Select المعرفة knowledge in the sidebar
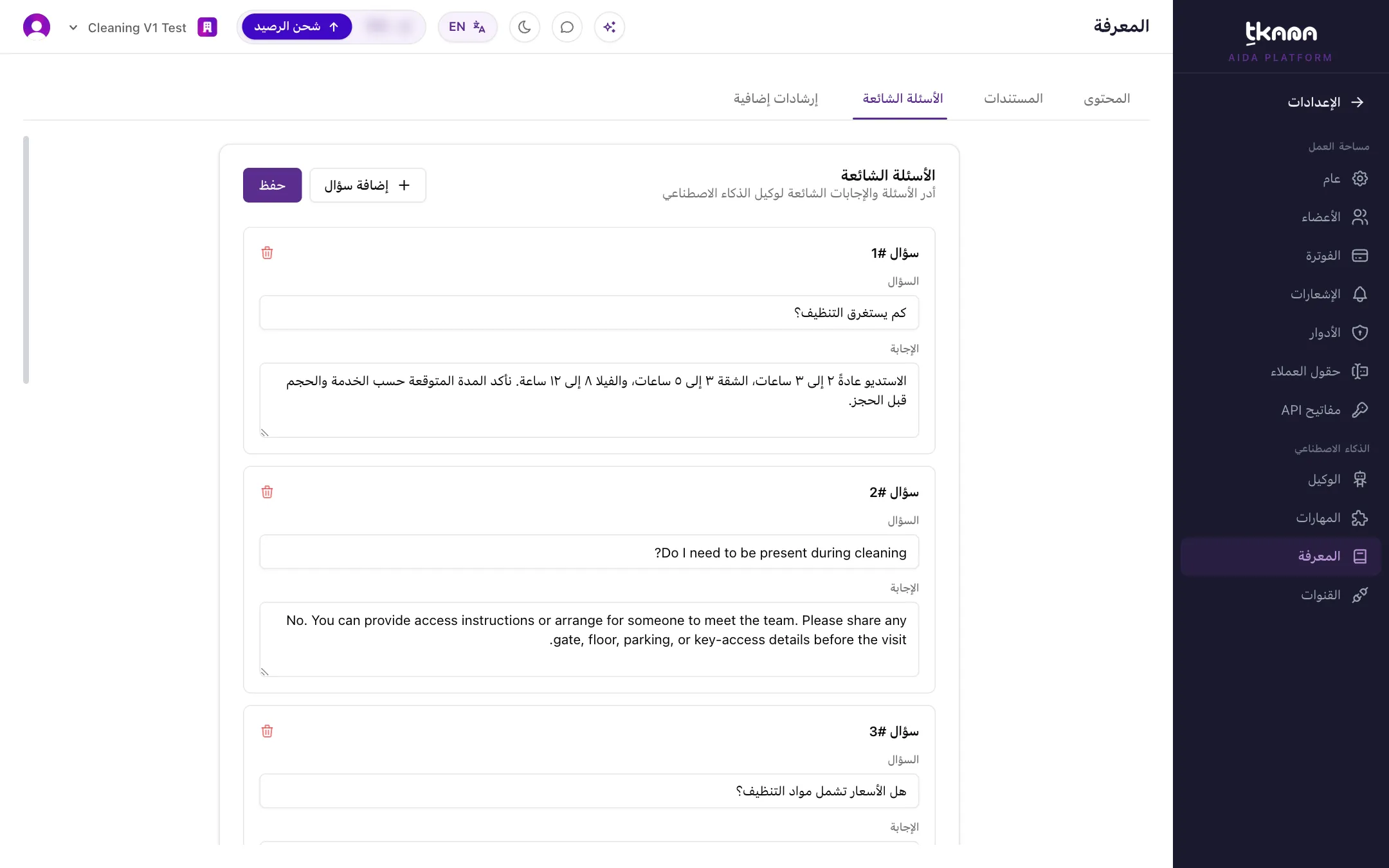This screenshot has height=868, width=1389. [1281, 556]
